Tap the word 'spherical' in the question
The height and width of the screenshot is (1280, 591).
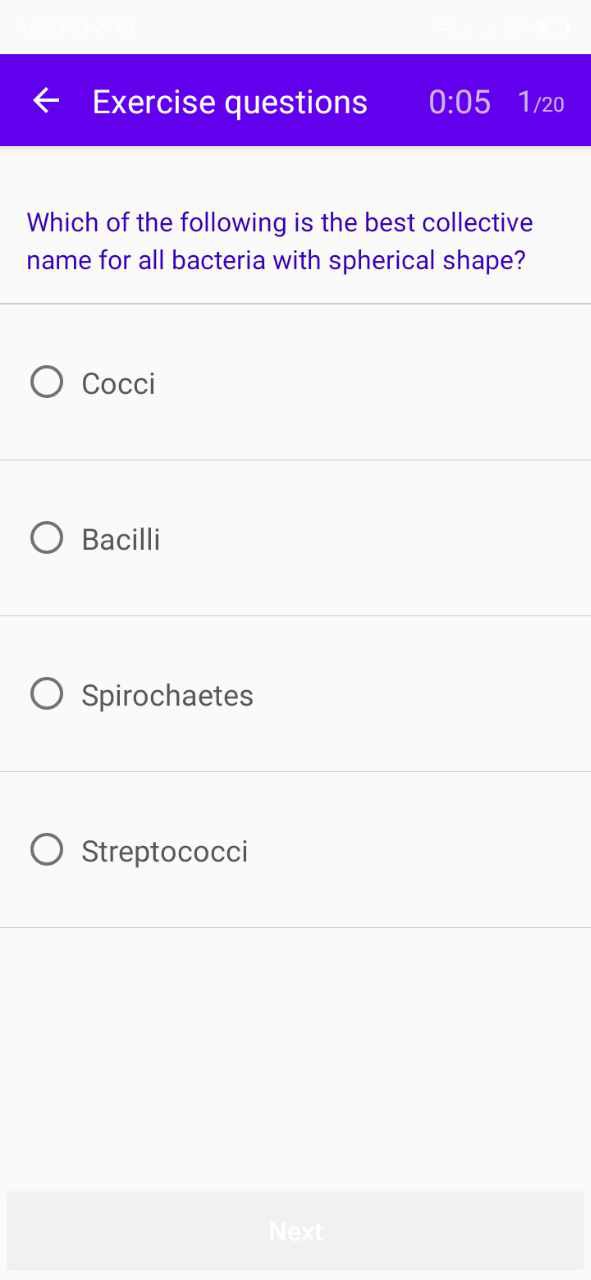coord(383,261)
